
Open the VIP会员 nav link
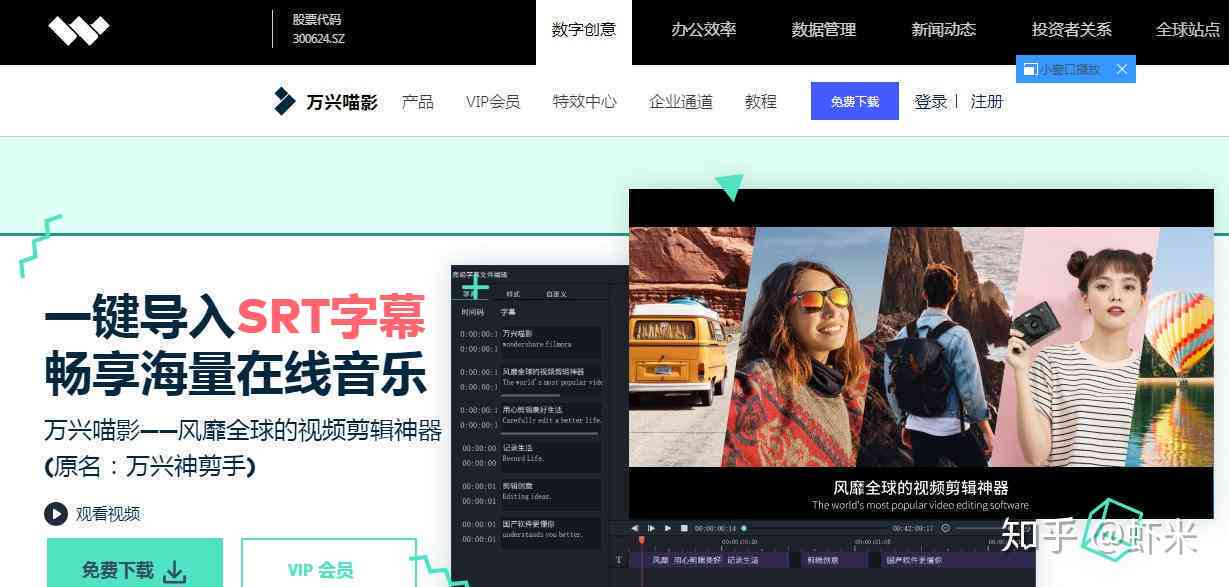[493, 101]
